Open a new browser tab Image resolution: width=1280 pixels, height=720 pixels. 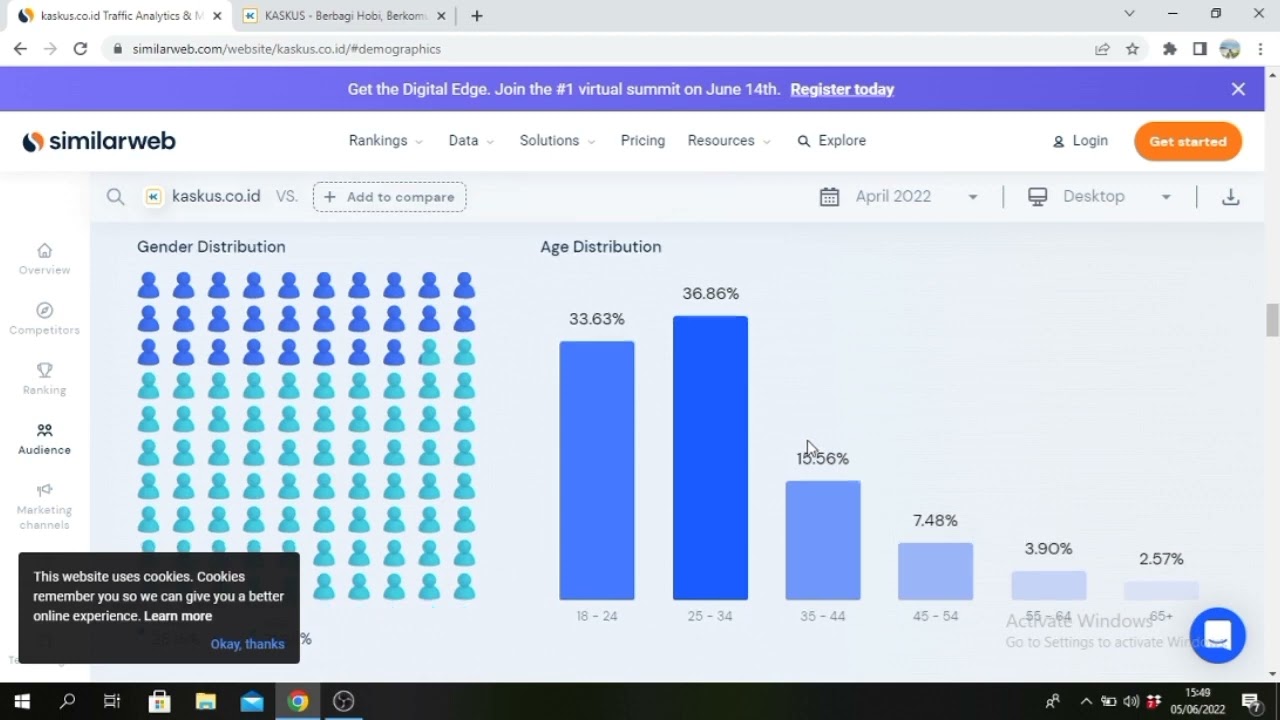pos(477,15)
